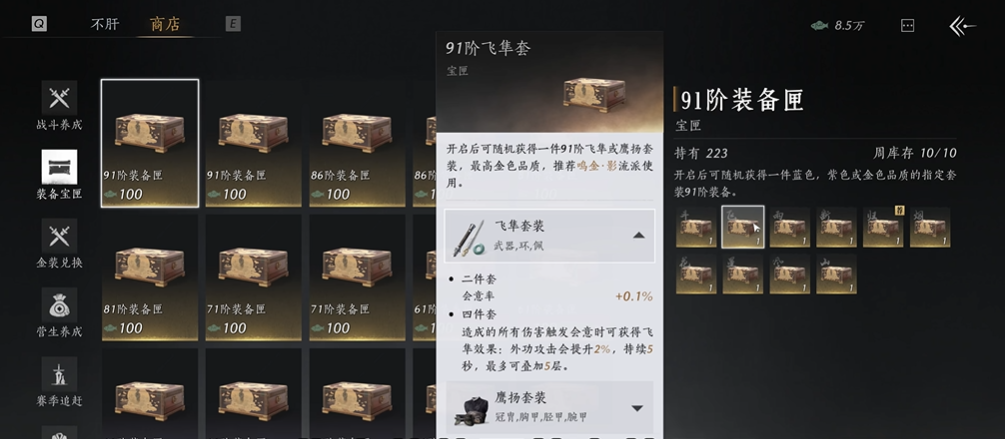The image size is (1005, 439).
Task: Select the first 86阶装备匣 shop item
Action: 357,143
